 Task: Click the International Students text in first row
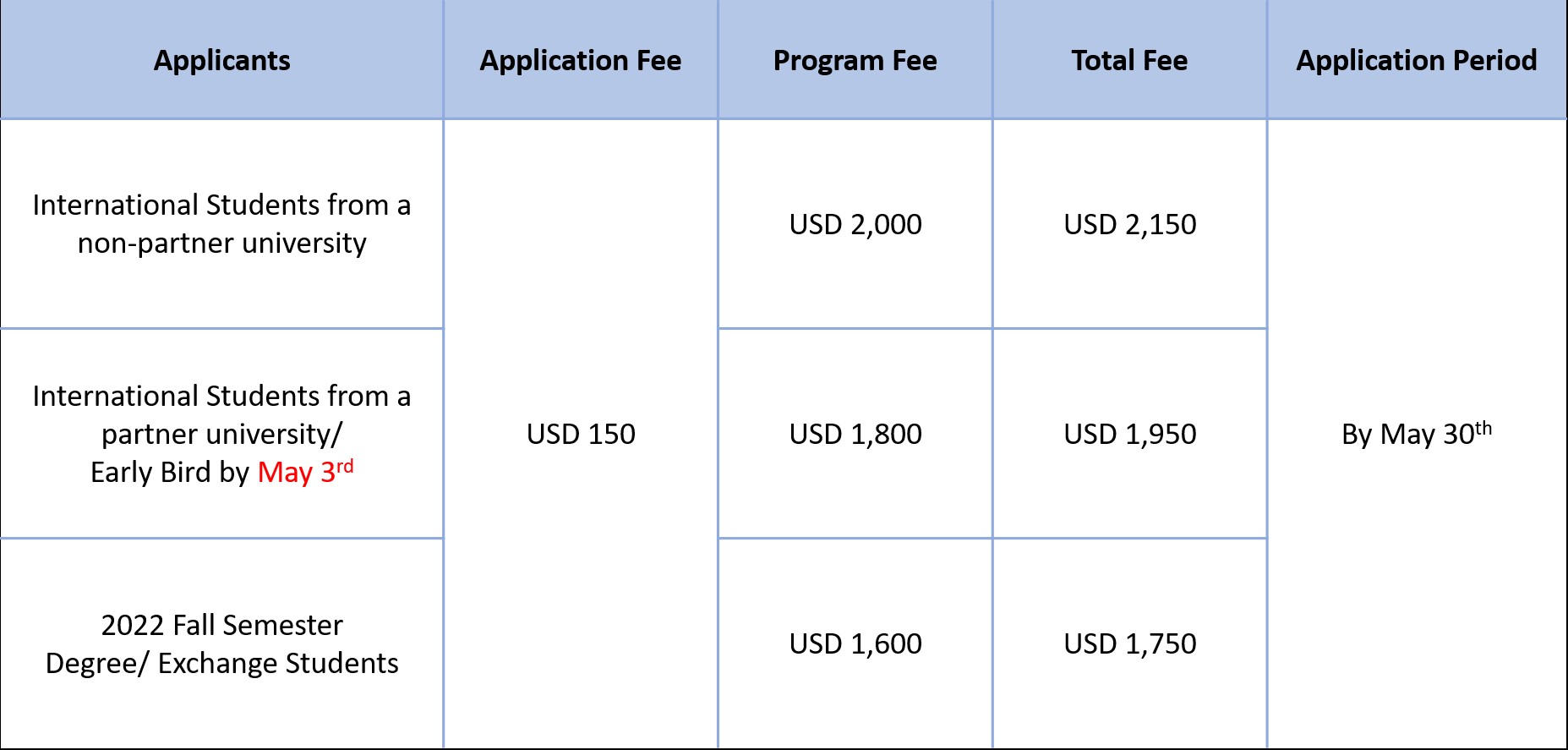click(x=176, y=205)
